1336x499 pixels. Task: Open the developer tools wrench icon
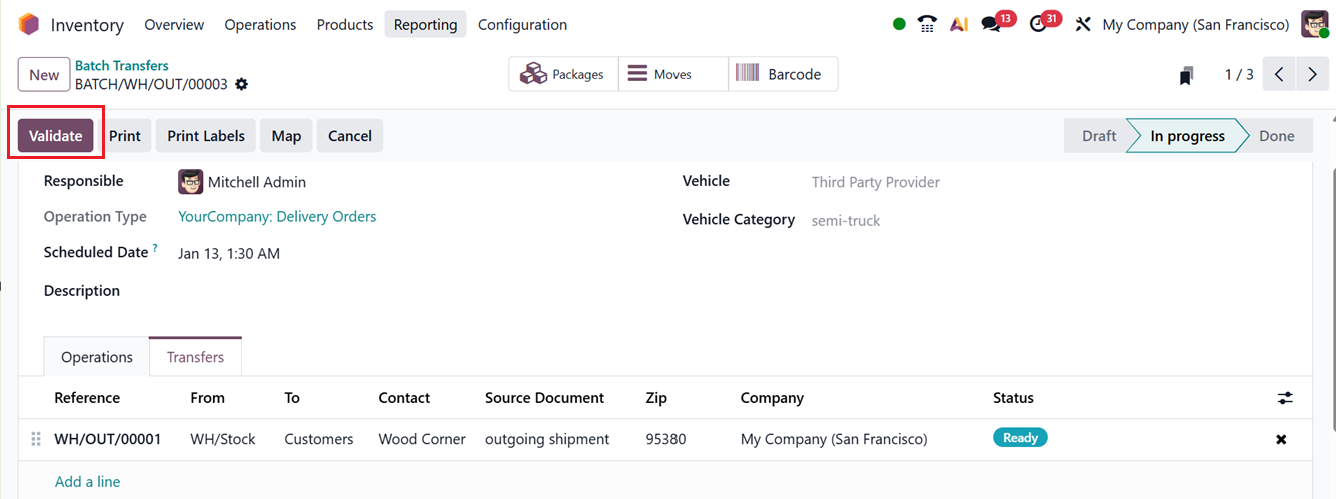click(1082, 25)
